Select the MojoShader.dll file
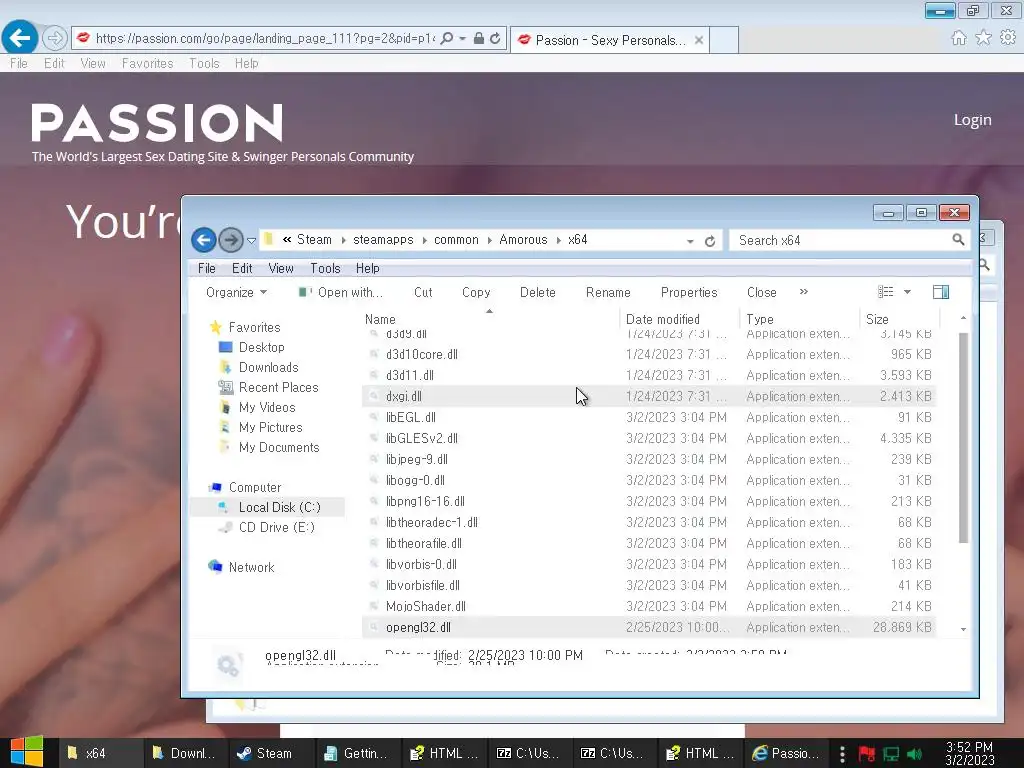 click(x=425, y=607)
